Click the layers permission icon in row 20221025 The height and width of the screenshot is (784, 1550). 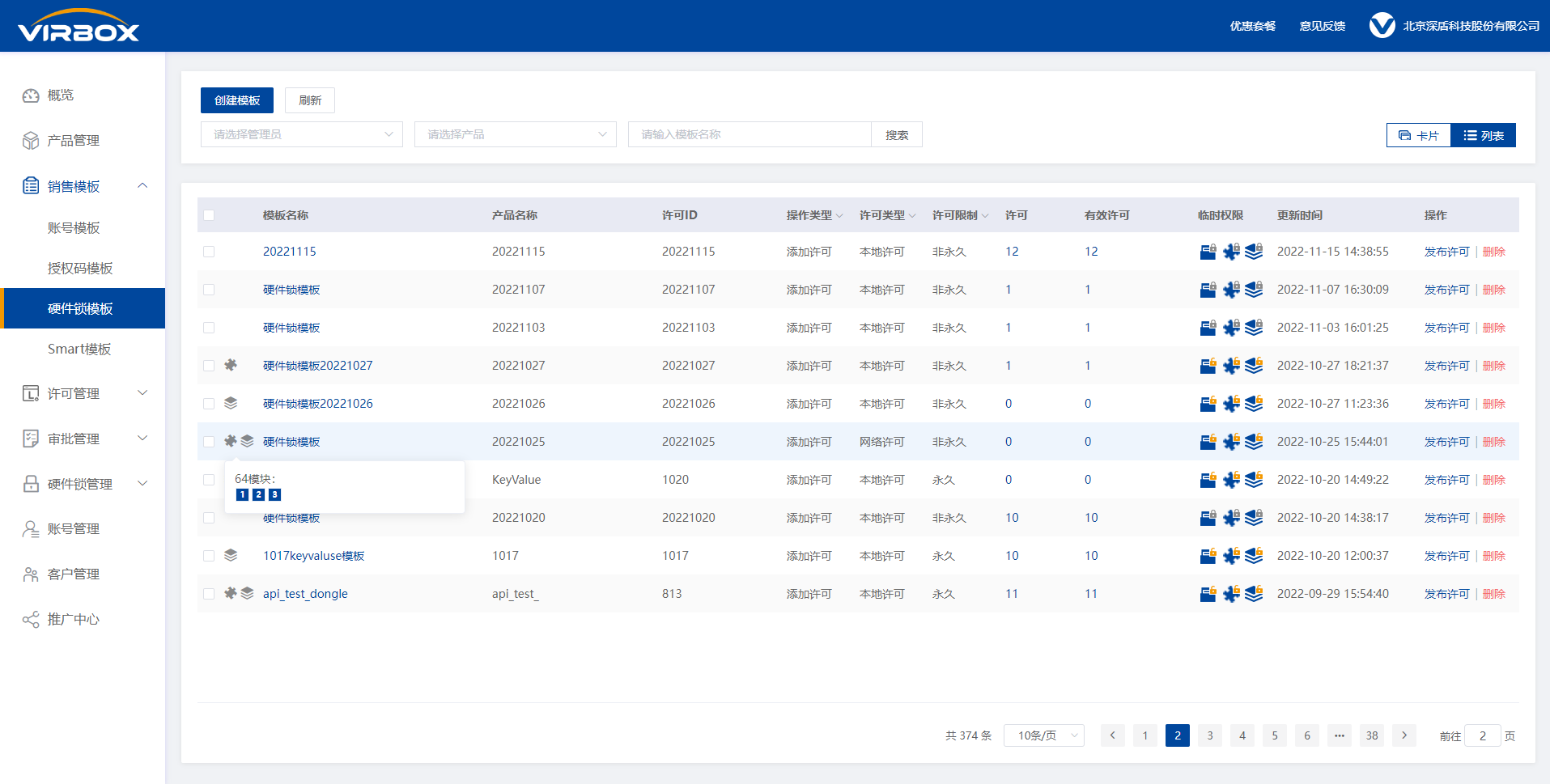click(x=1254, y=442)
